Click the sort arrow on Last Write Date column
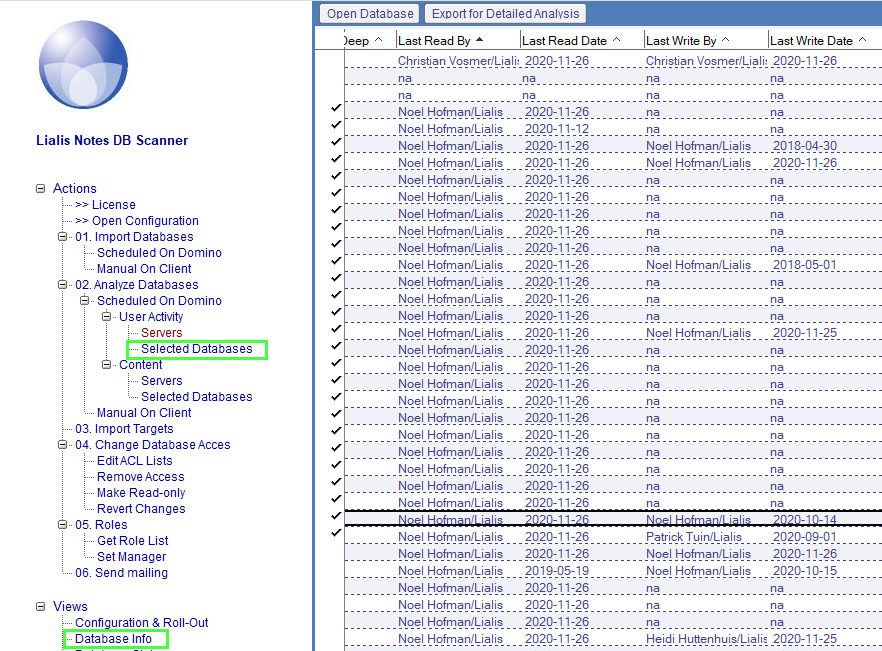Screen dimensions: 882x651 tap(863, 40)
